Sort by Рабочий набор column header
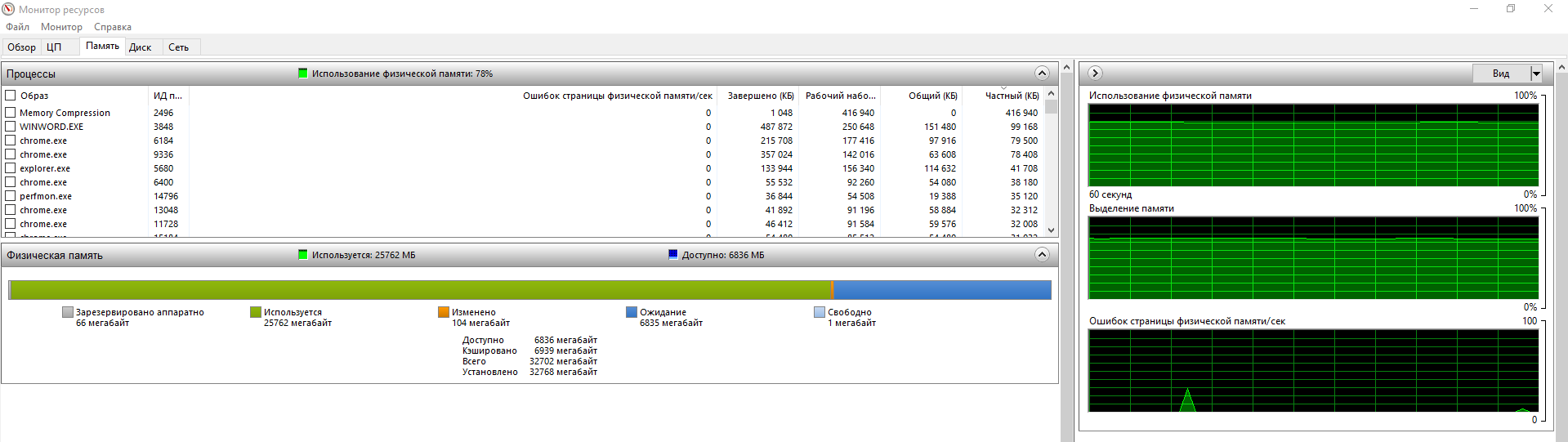 [839, 96]
